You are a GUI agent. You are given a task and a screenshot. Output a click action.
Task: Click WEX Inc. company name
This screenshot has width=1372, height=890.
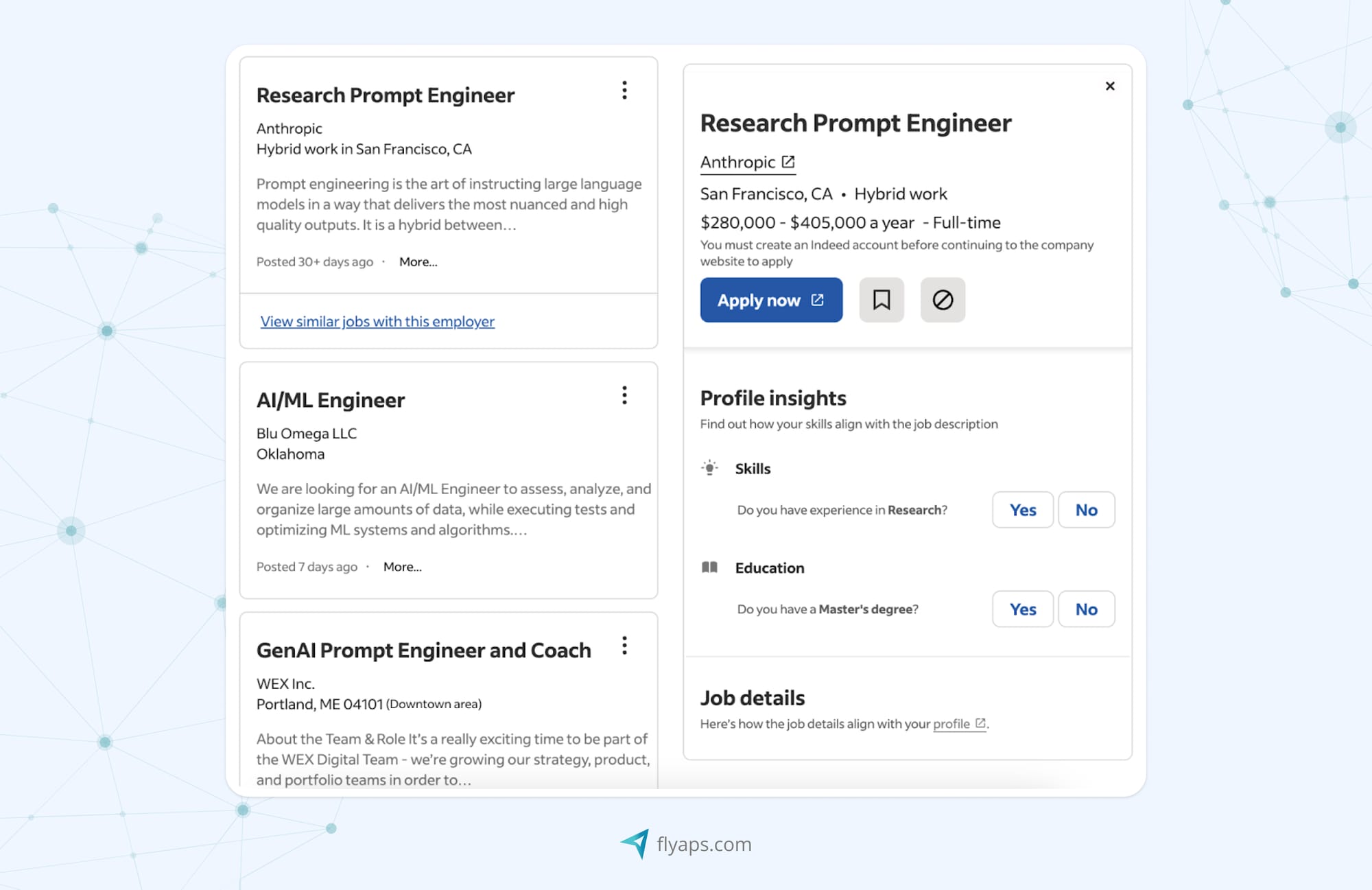click(285, 683)
